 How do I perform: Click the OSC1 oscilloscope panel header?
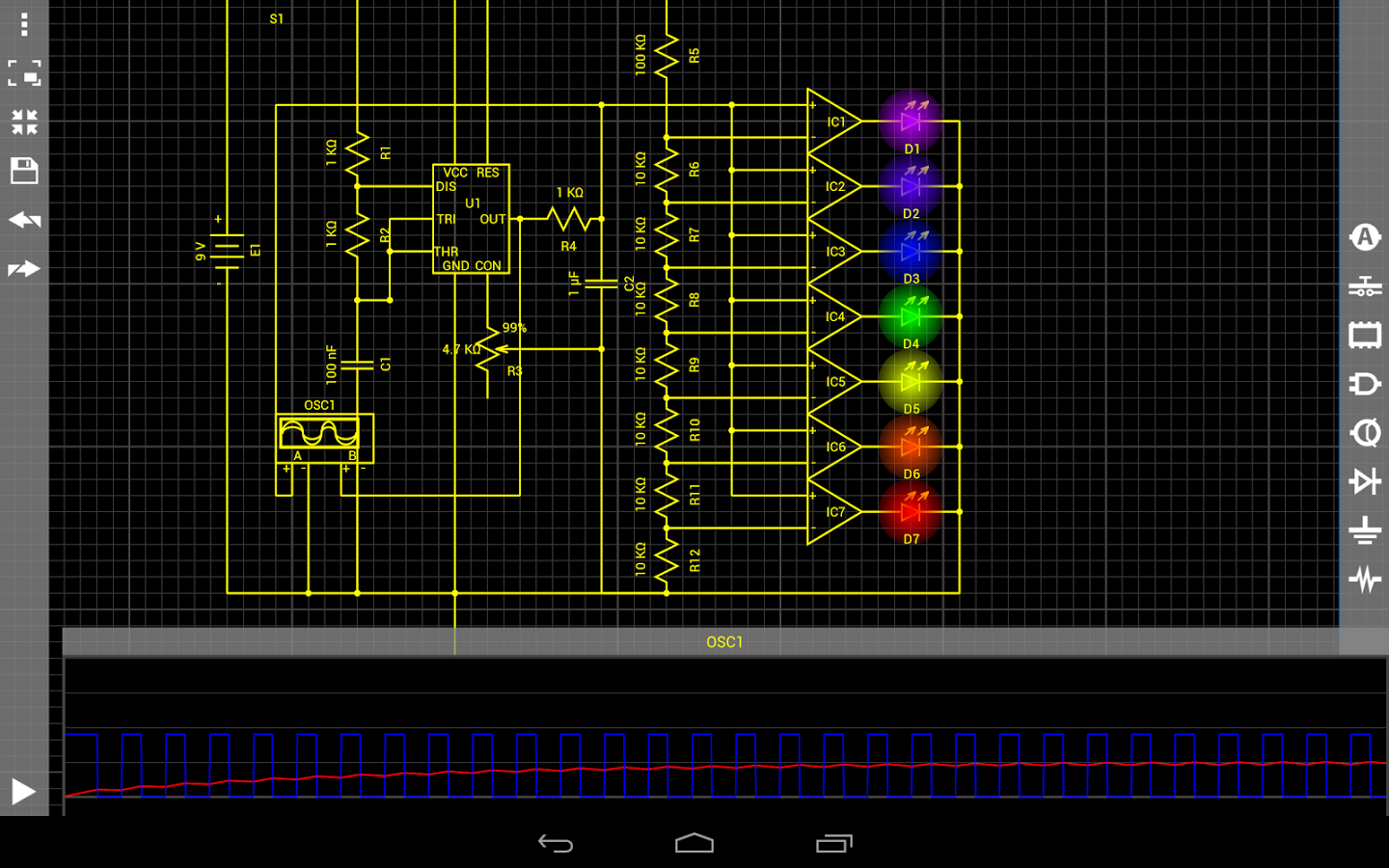pos(723,642)
